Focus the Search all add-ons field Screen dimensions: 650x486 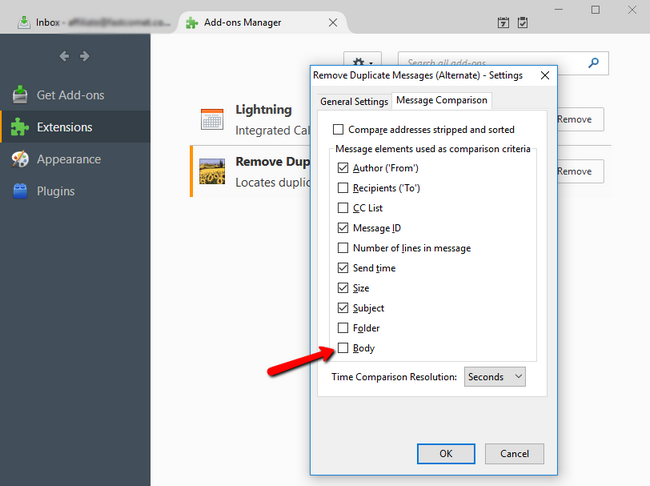click(x=502, y=63)
